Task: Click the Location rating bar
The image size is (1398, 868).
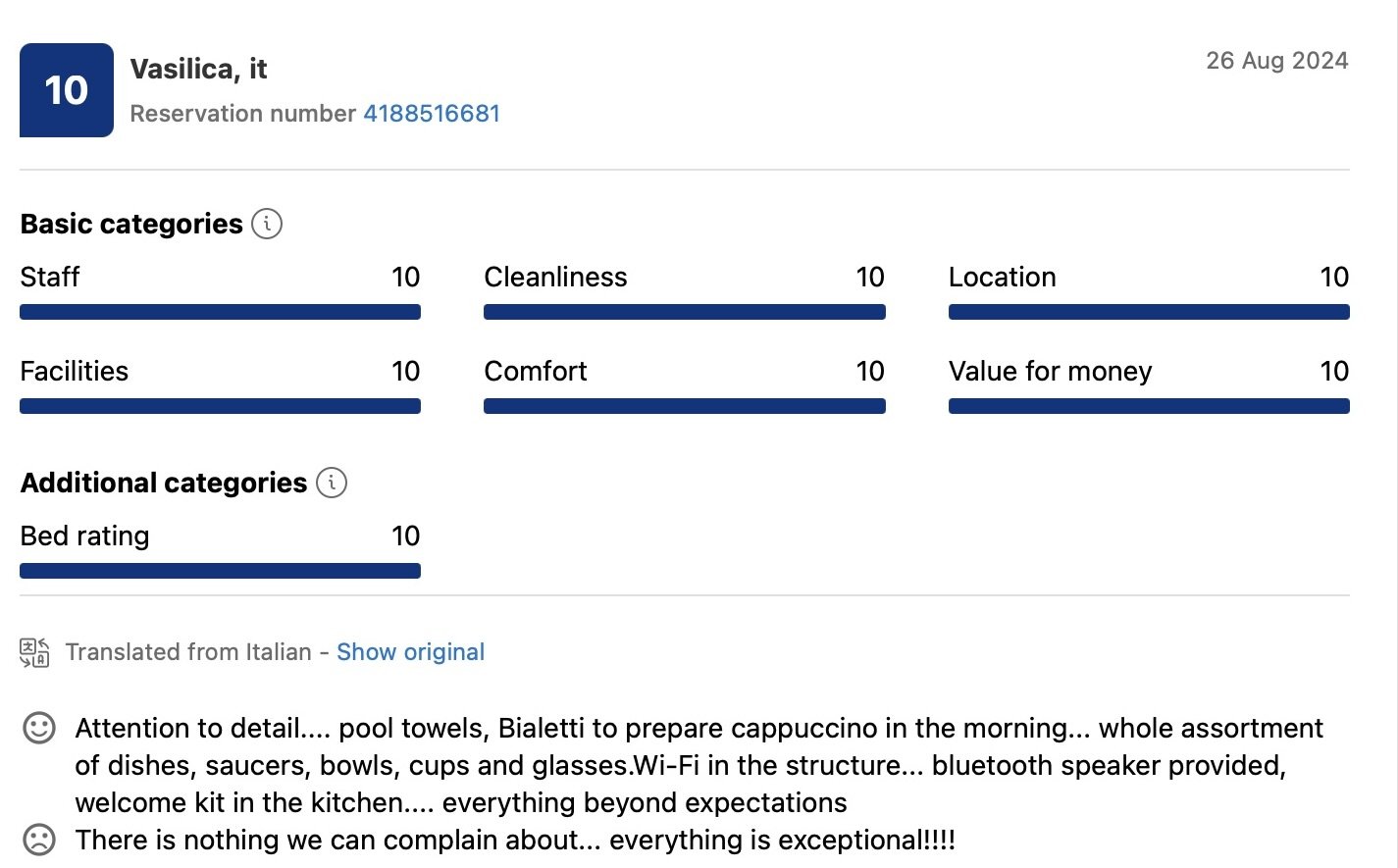Action: tap(1149, 312)
